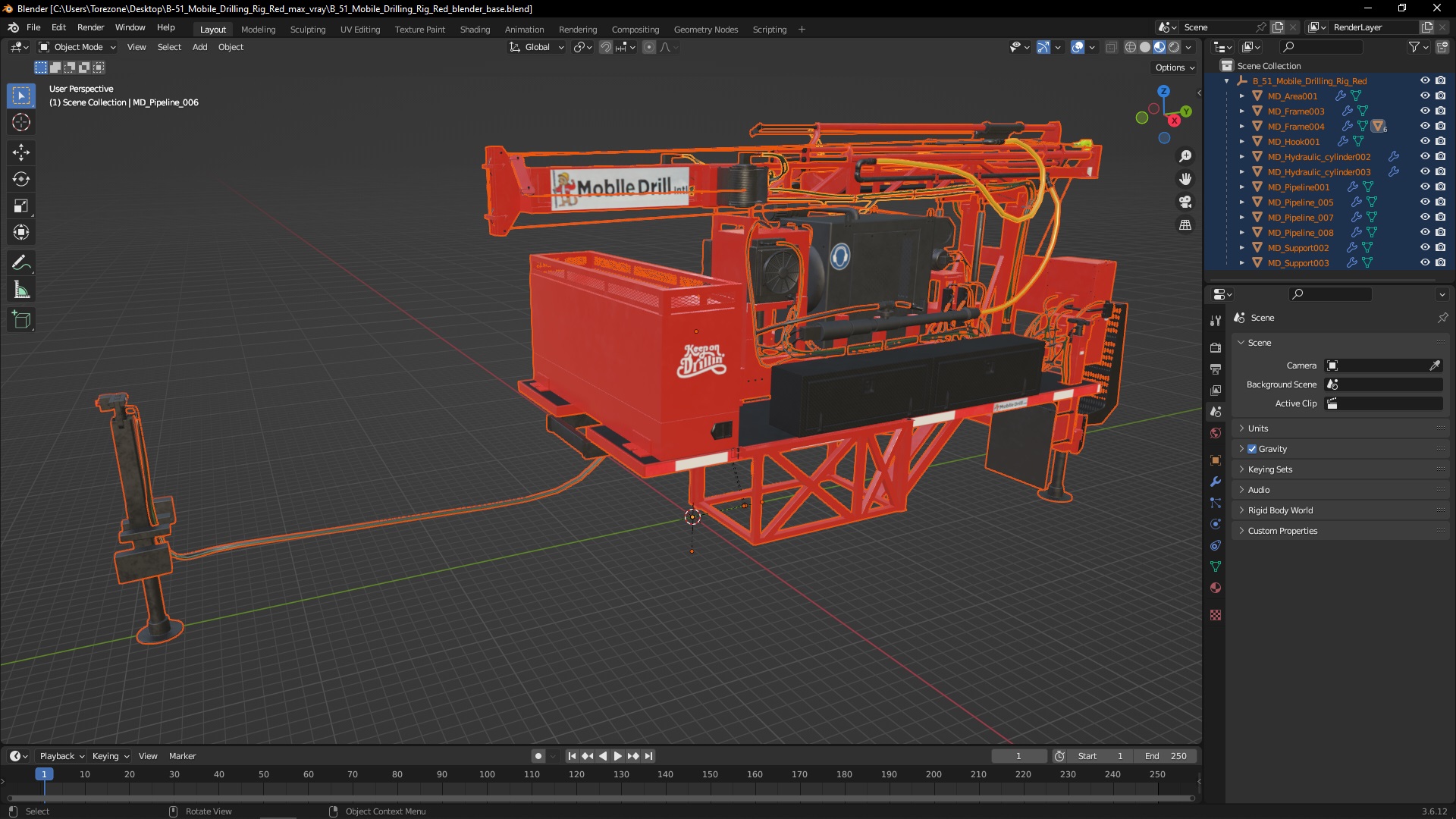The image size is (1456, 819).
Task: Open the Material properties tab
Action: click(1216, 588)
